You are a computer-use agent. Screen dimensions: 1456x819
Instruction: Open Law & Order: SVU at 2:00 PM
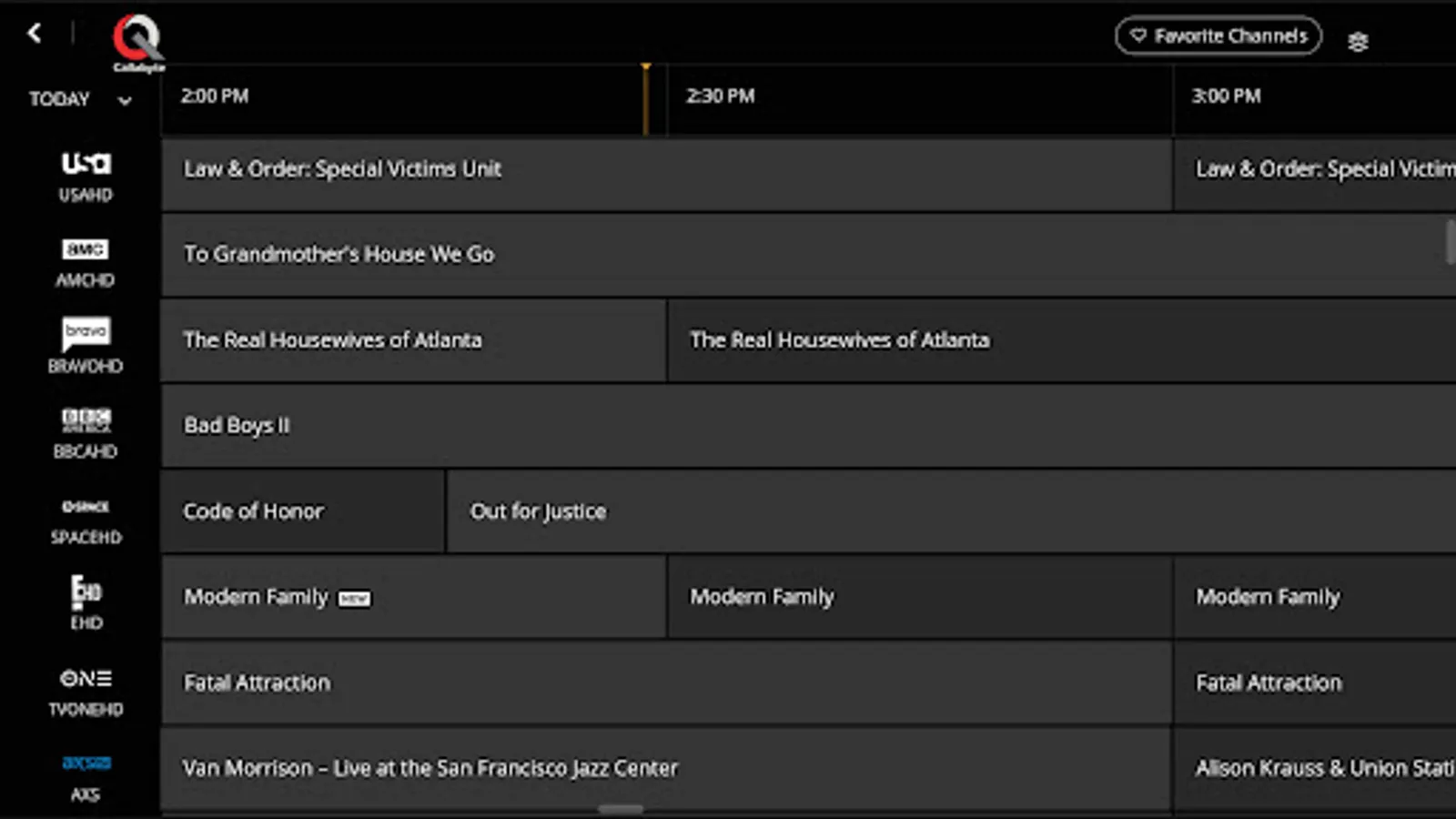click(x=666, y=175)
